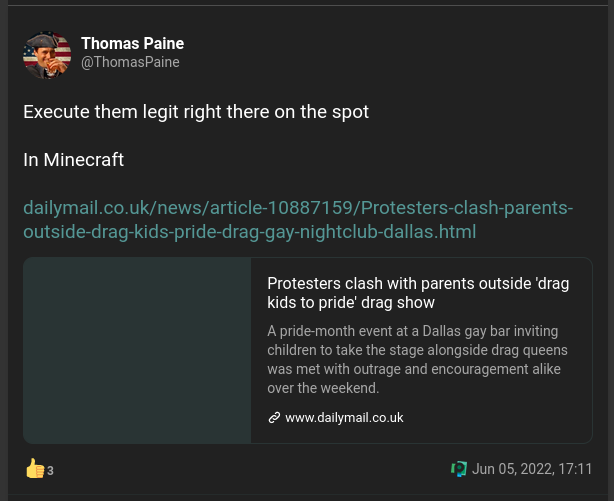Open Thomas Paine's profile avatar
Screen dimensions: 614x501
point(47,55)
